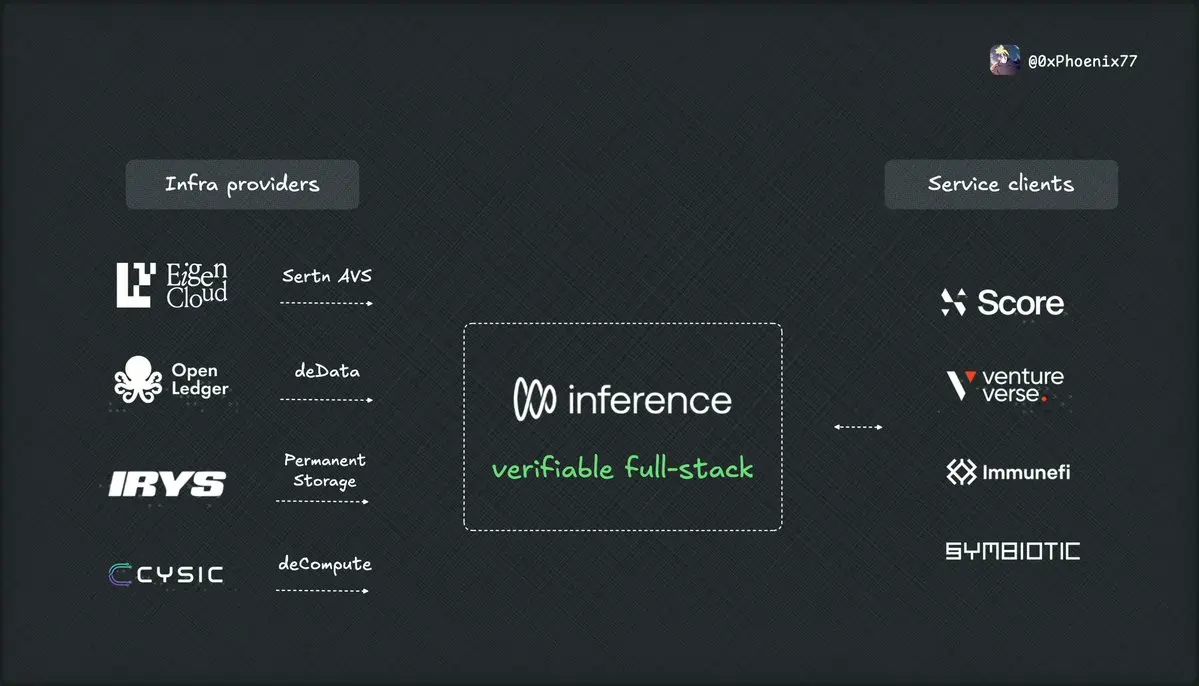1199x686 pixels.
Task: Click the Open Ledger text
Action: pos(200,379)
